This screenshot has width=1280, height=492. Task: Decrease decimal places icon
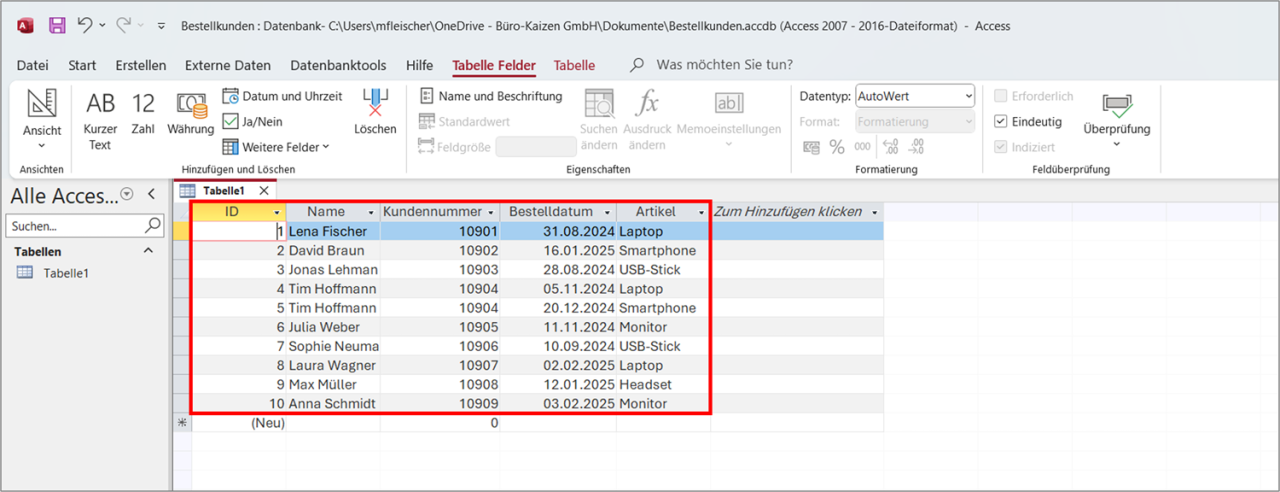[916, 147]
